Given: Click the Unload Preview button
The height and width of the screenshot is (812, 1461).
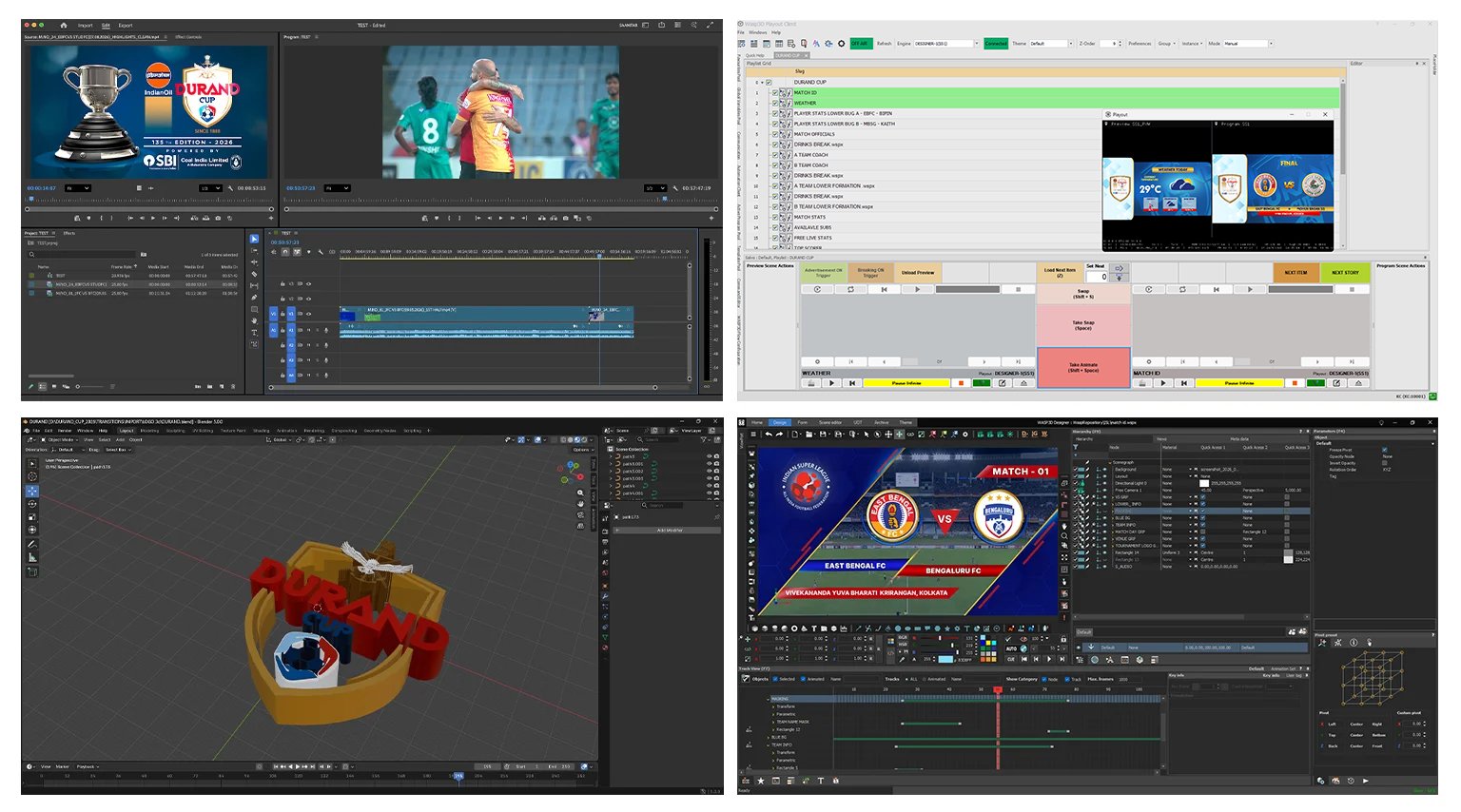Looking at the screenshot, I should 918,273.
